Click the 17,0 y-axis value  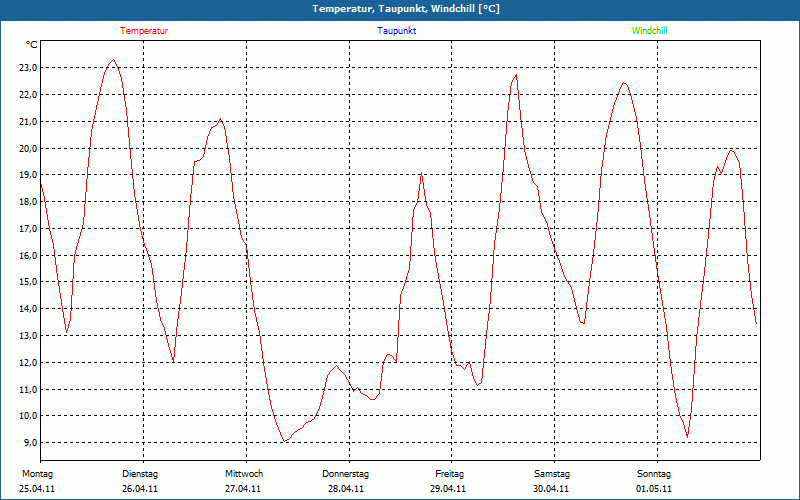coord(29,229)
